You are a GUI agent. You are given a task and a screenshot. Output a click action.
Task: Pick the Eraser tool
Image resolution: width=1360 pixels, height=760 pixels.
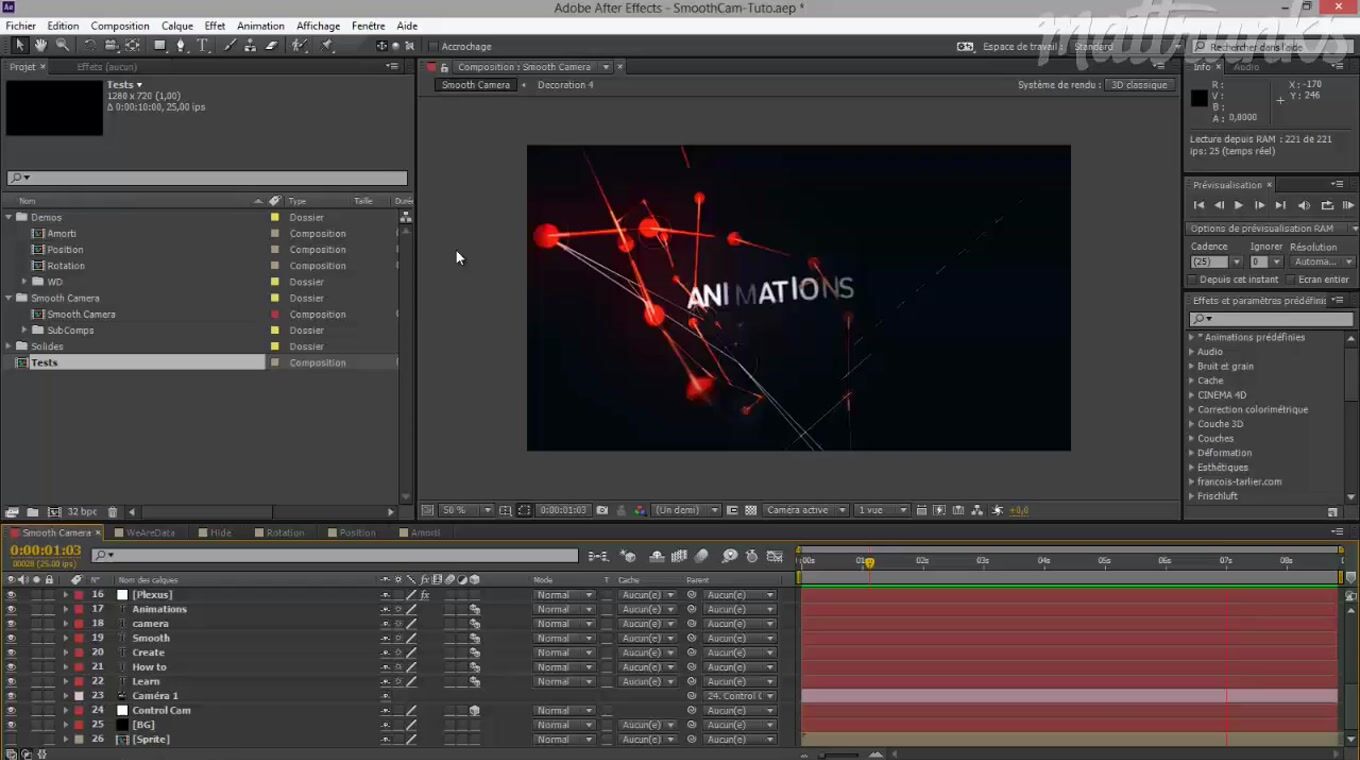coord(271,46)
